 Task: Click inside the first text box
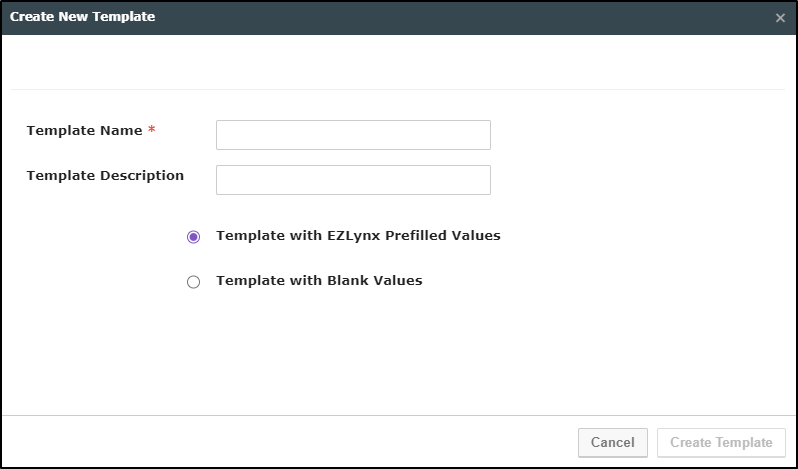[353, 135]
